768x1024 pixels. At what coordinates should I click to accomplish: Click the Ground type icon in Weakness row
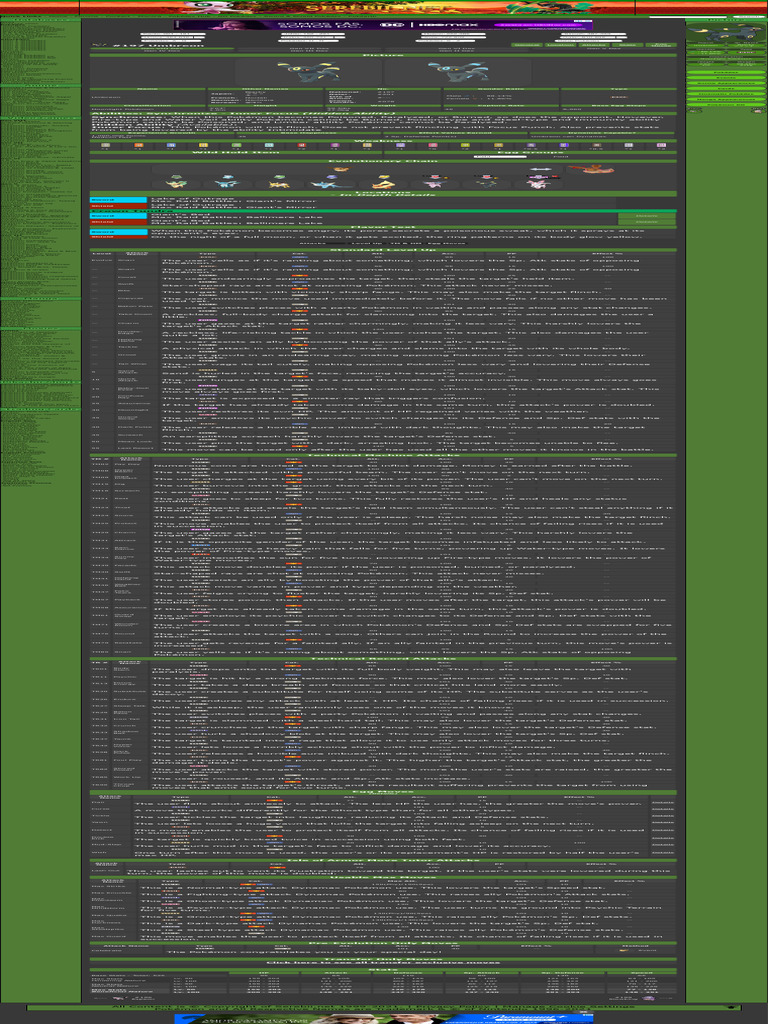tap(367, 145)
